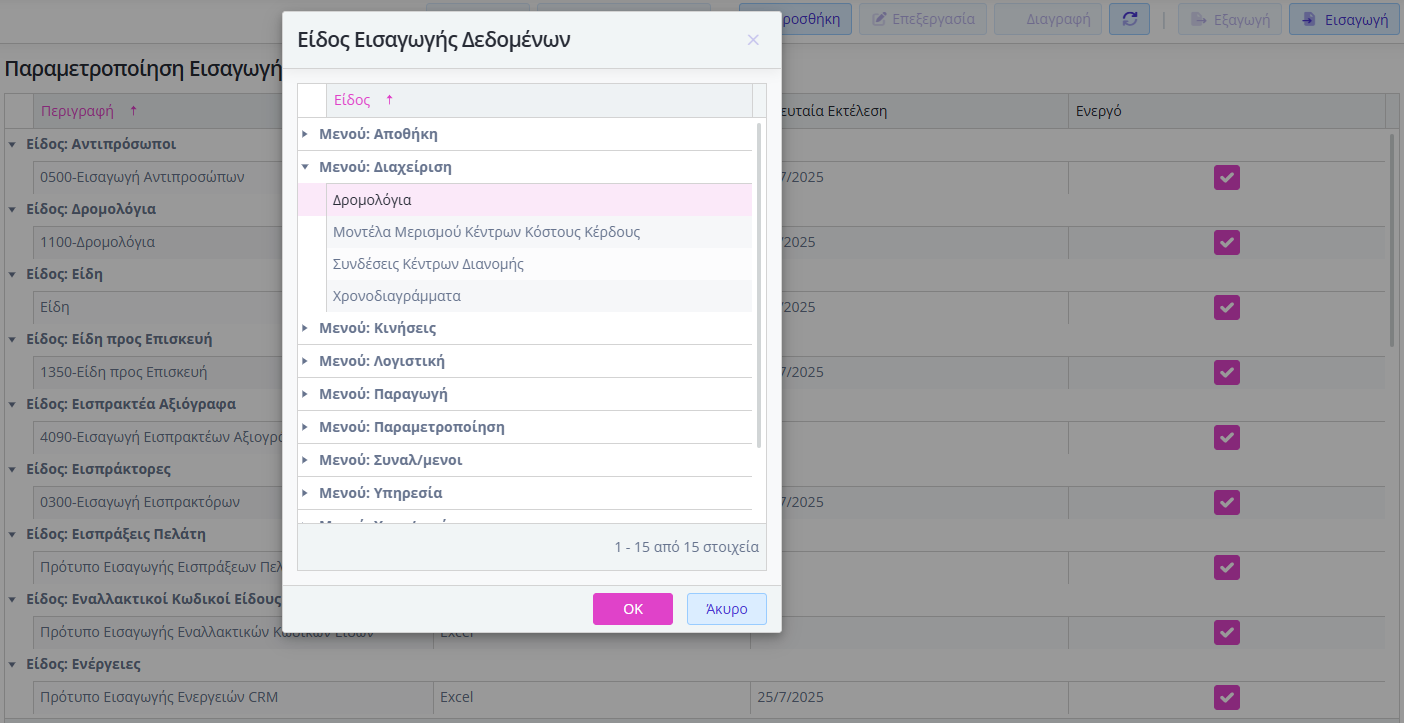This screenshot has width=1404, height=723.
Task: Click the Διαγραφή delete toolbar button
Action: [1049, 19]
